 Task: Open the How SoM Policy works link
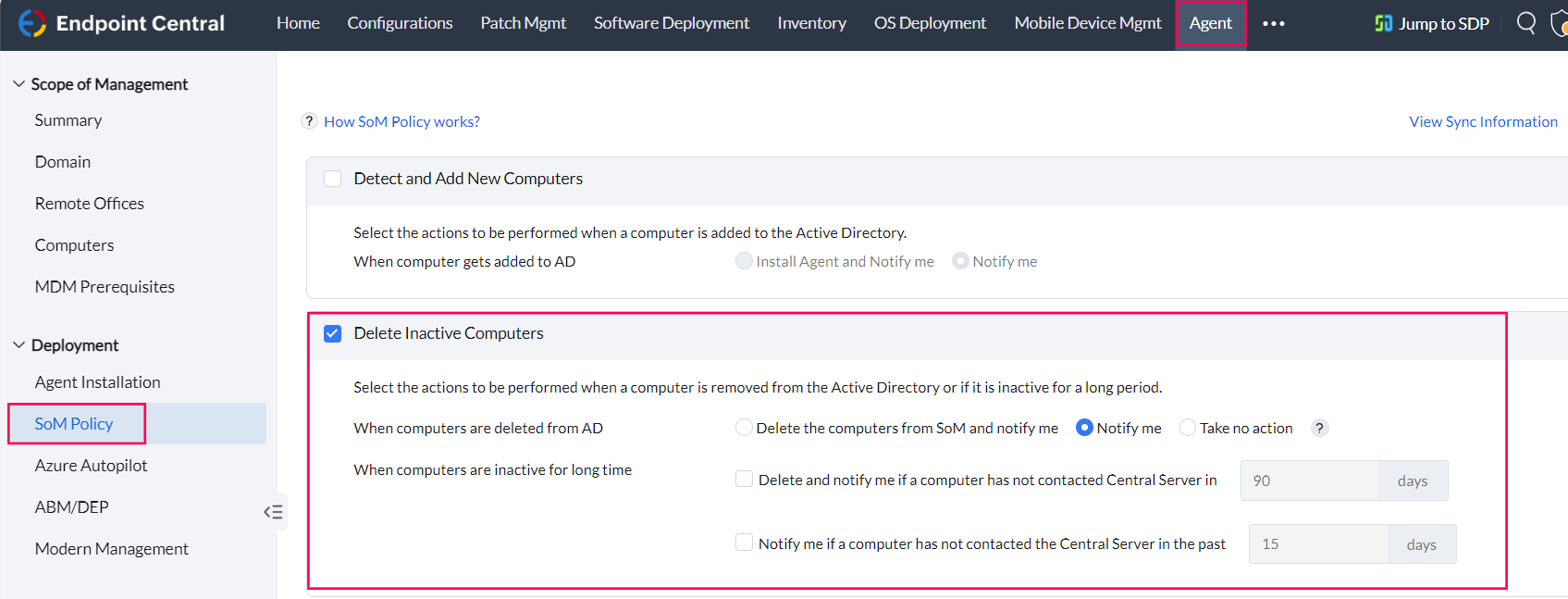[x=401, y=121]
